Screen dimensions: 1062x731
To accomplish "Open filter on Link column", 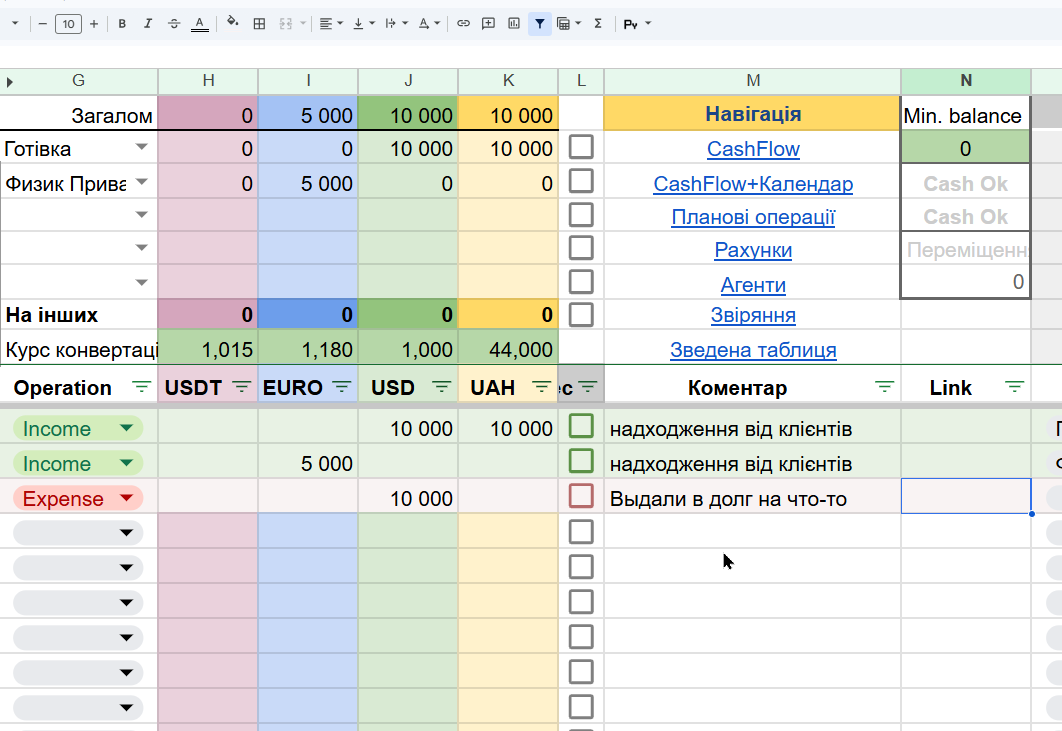I will click(x=1014, y=387).
